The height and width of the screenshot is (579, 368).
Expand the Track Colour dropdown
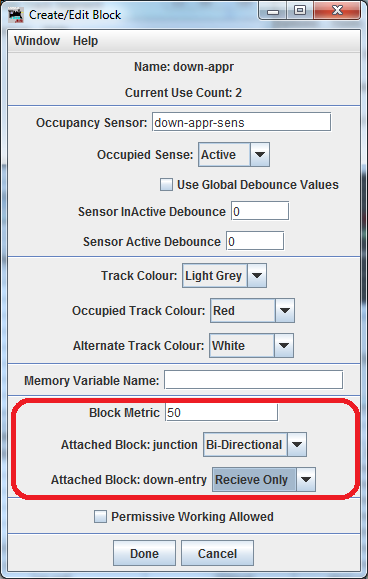[224, 275]
